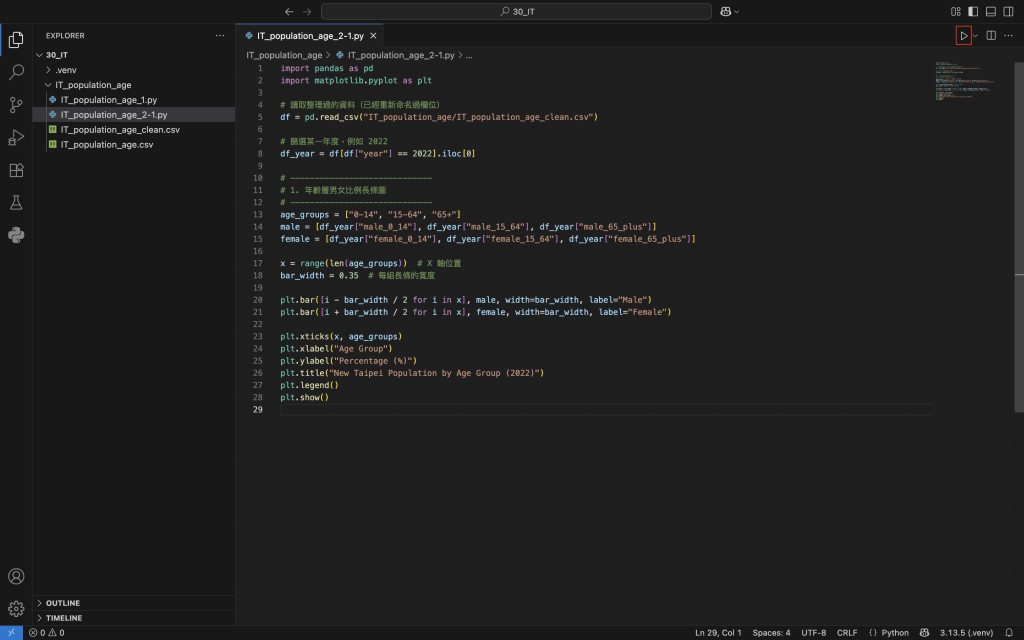The height and width of the screenshot is (640, 1024).
Task: Toggle the bottom panel visibility
Action: coord(990,11)
